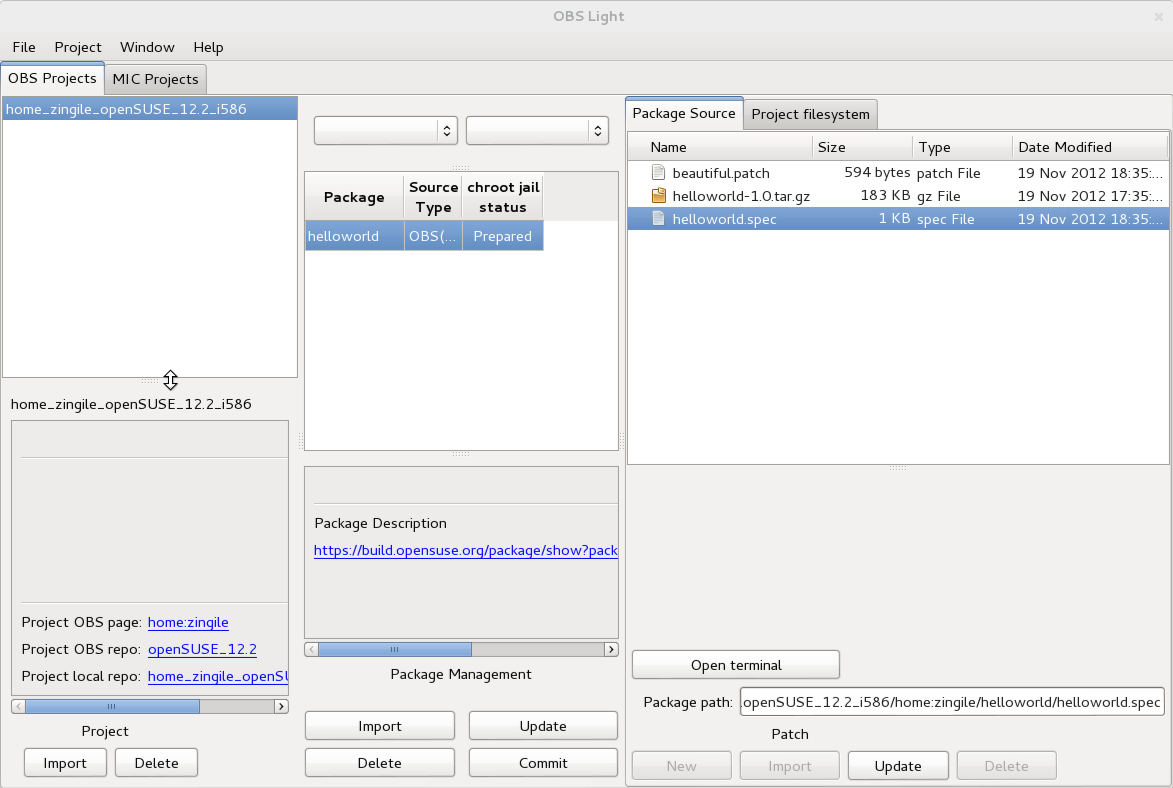Click the Commit package button
This screenshot has height=788, width=1173.
(x=543, y=763)
